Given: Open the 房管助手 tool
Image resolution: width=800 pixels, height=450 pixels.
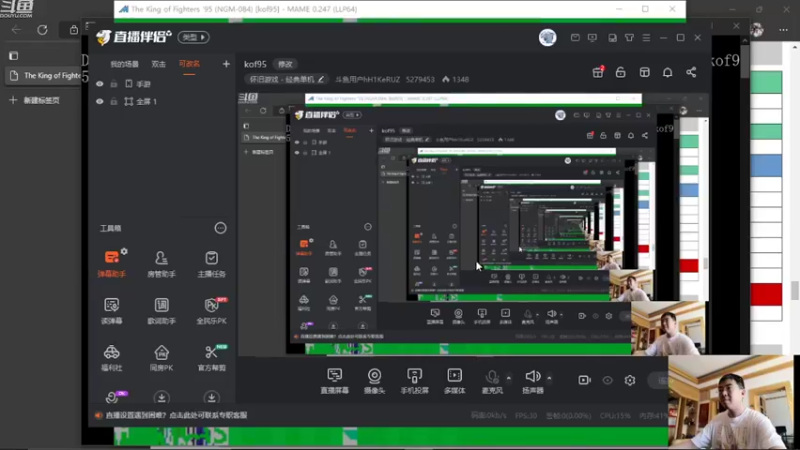Looking at the screenshot, I should click(x=161, y=264).
